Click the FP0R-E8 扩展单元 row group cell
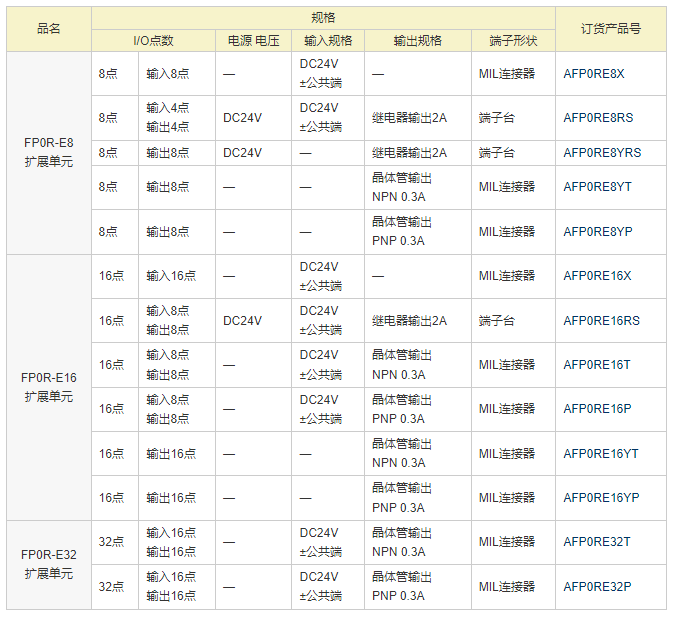 click(x=48, y=152)
